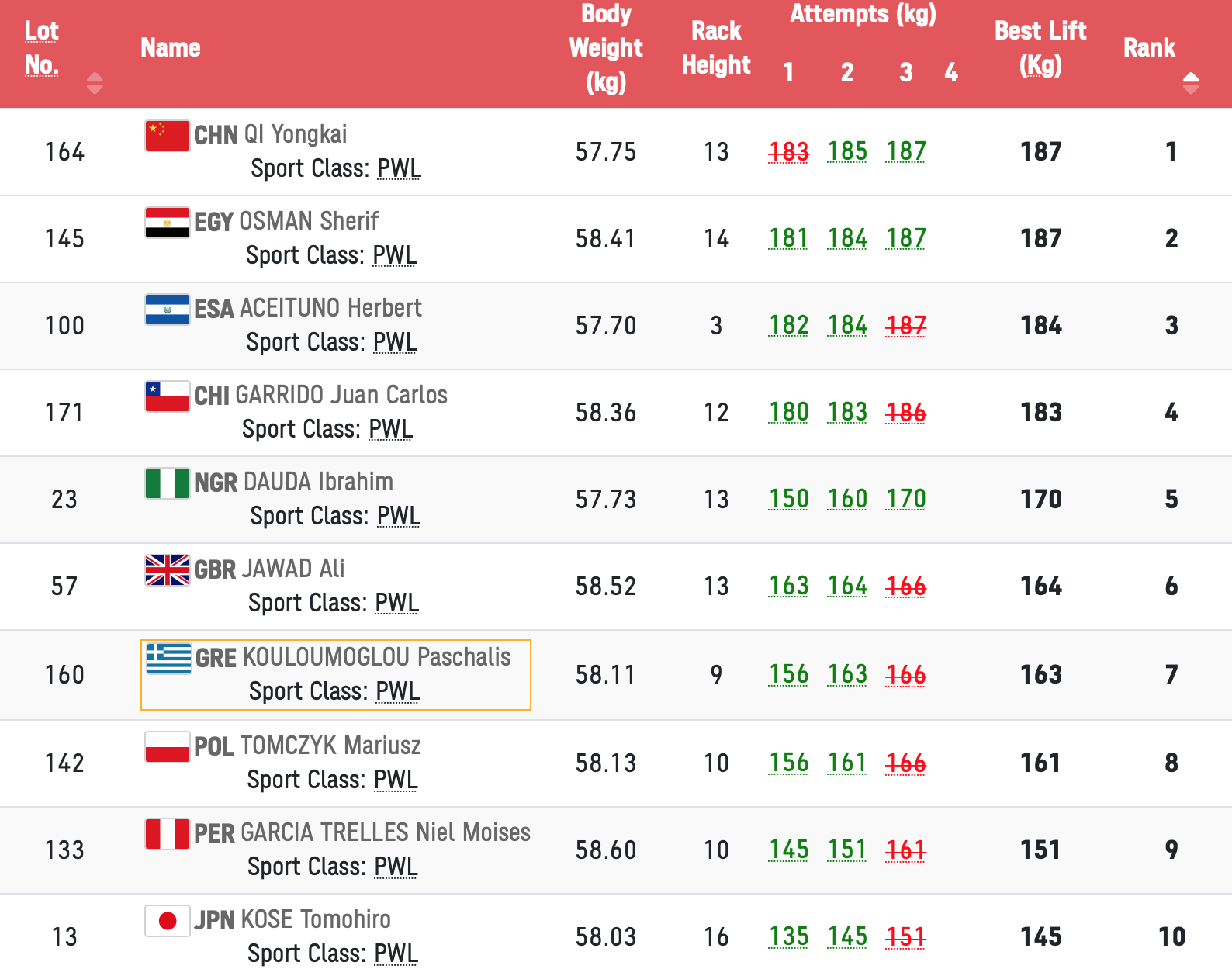Click the Egypt flag icon

coord(168,222)
